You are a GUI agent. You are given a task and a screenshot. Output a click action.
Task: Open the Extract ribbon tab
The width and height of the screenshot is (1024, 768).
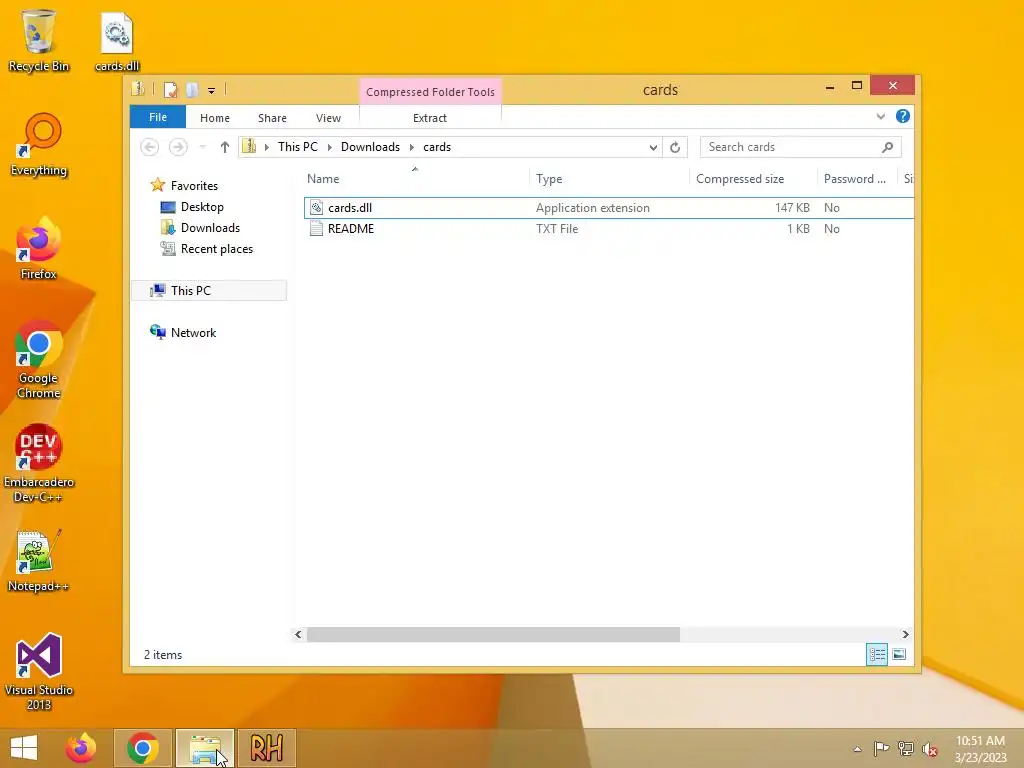click(x=430, y=118)
